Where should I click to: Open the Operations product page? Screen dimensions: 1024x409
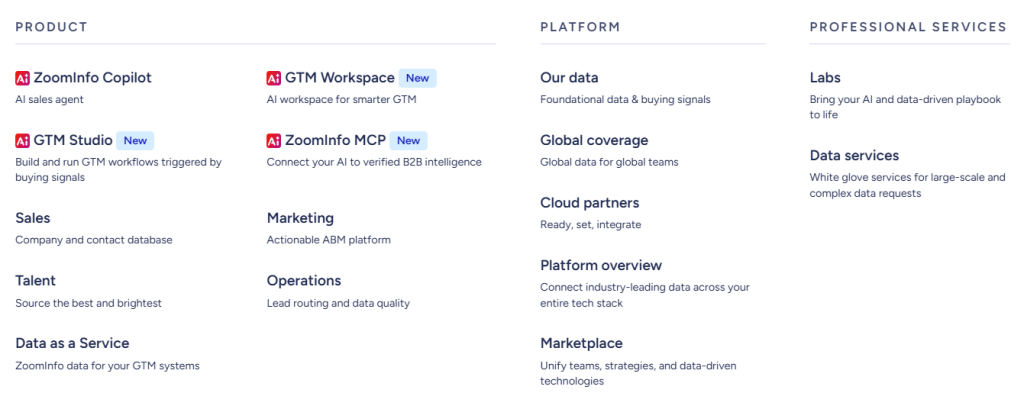pyautogui.click(x=304, y=280)
